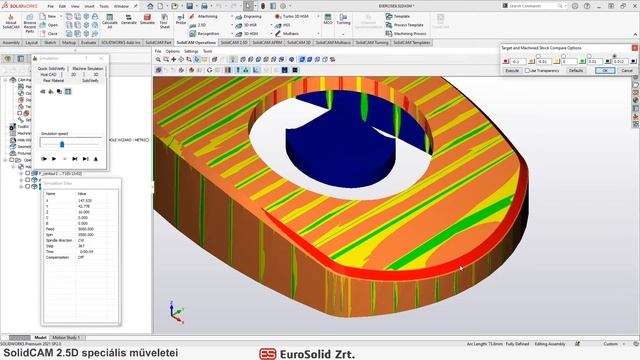Launch Simulate from the ribbon
Screen dimensions: 640x360
[x=147, y=19]
